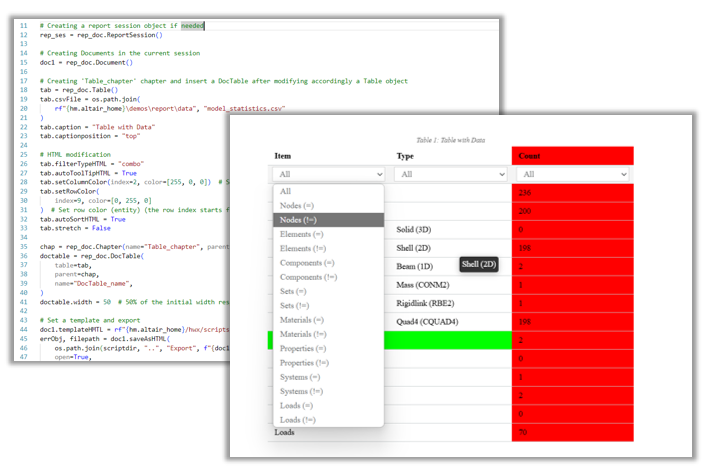Select 'Materials (!=)' filter option

328,334
